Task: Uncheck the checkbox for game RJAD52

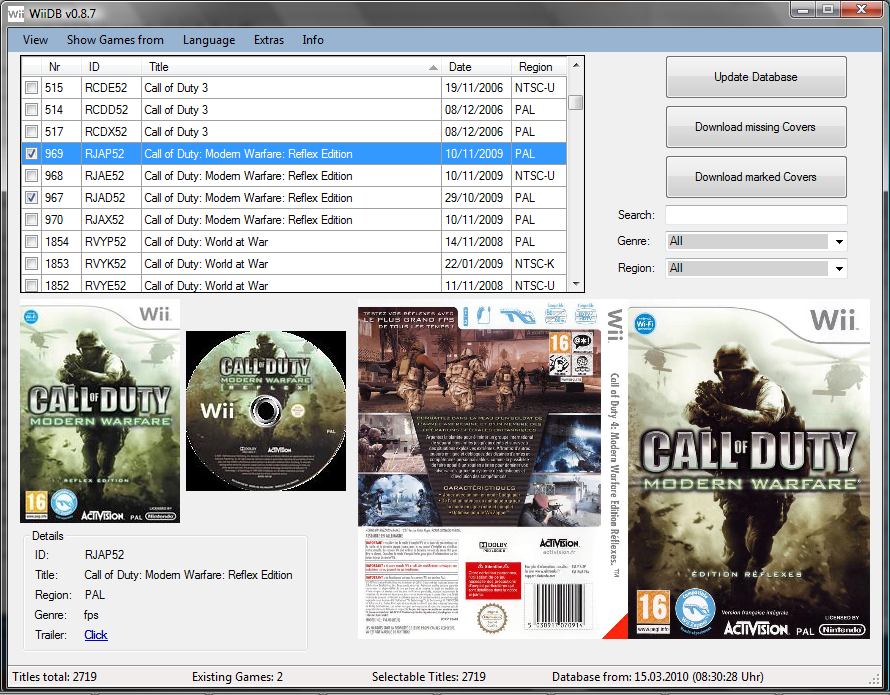Action: pyautogui.click(x=32, y=198)
